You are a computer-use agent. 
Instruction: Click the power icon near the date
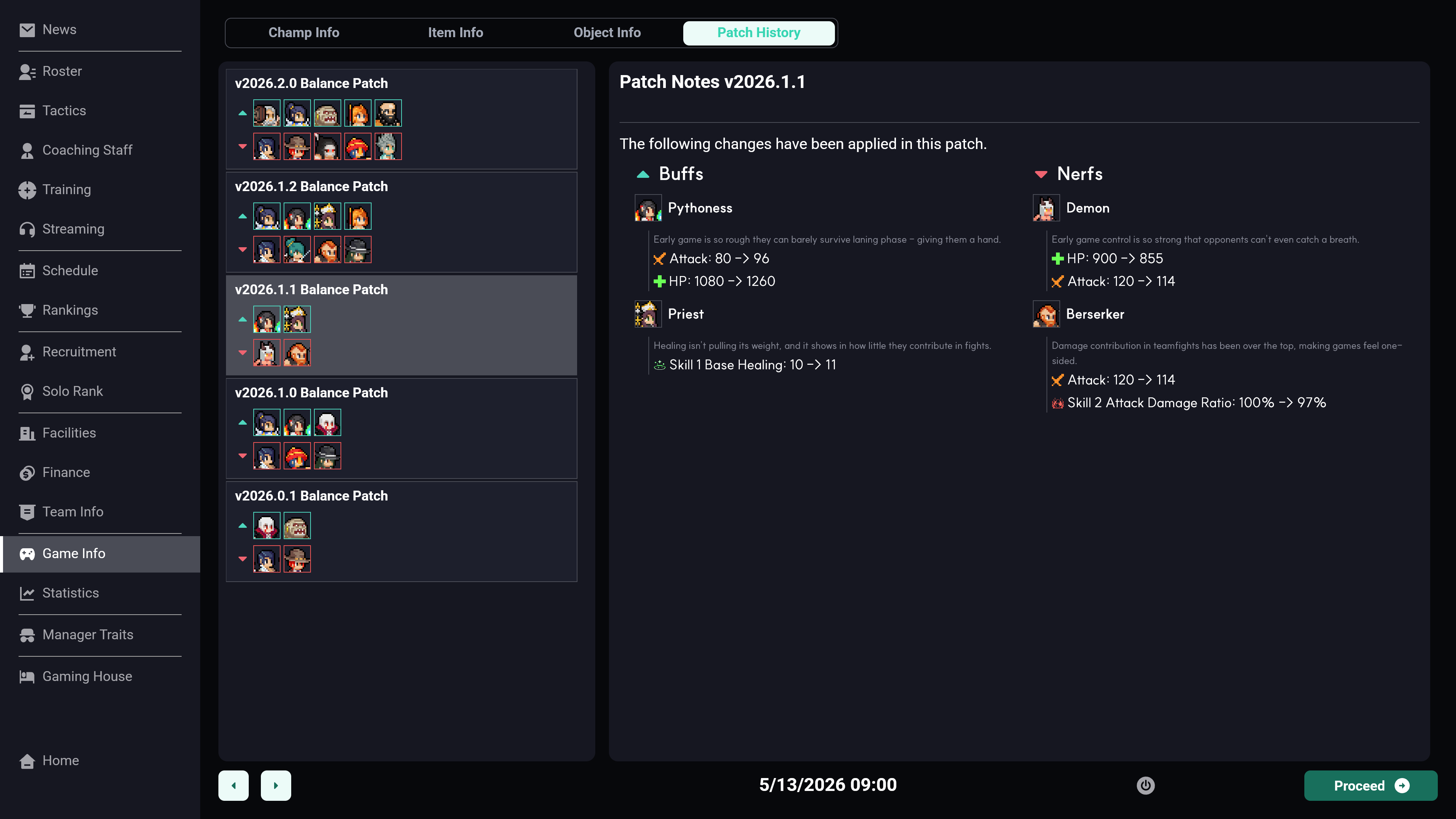1145,785
